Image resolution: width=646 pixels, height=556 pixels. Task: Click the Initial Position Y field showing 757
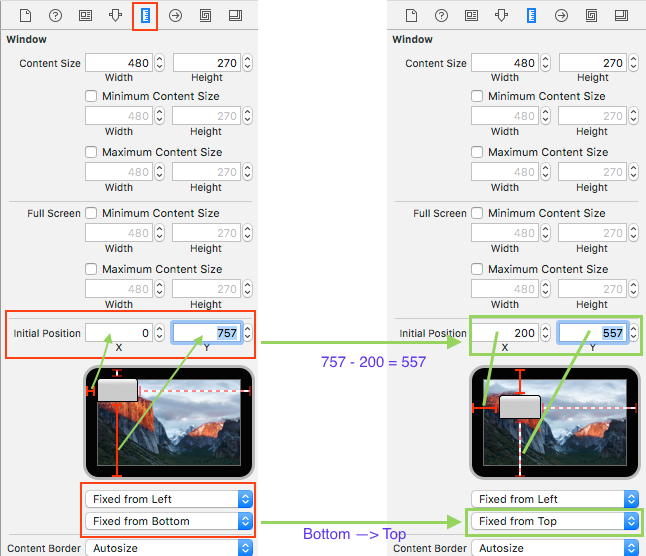point(207,333)
